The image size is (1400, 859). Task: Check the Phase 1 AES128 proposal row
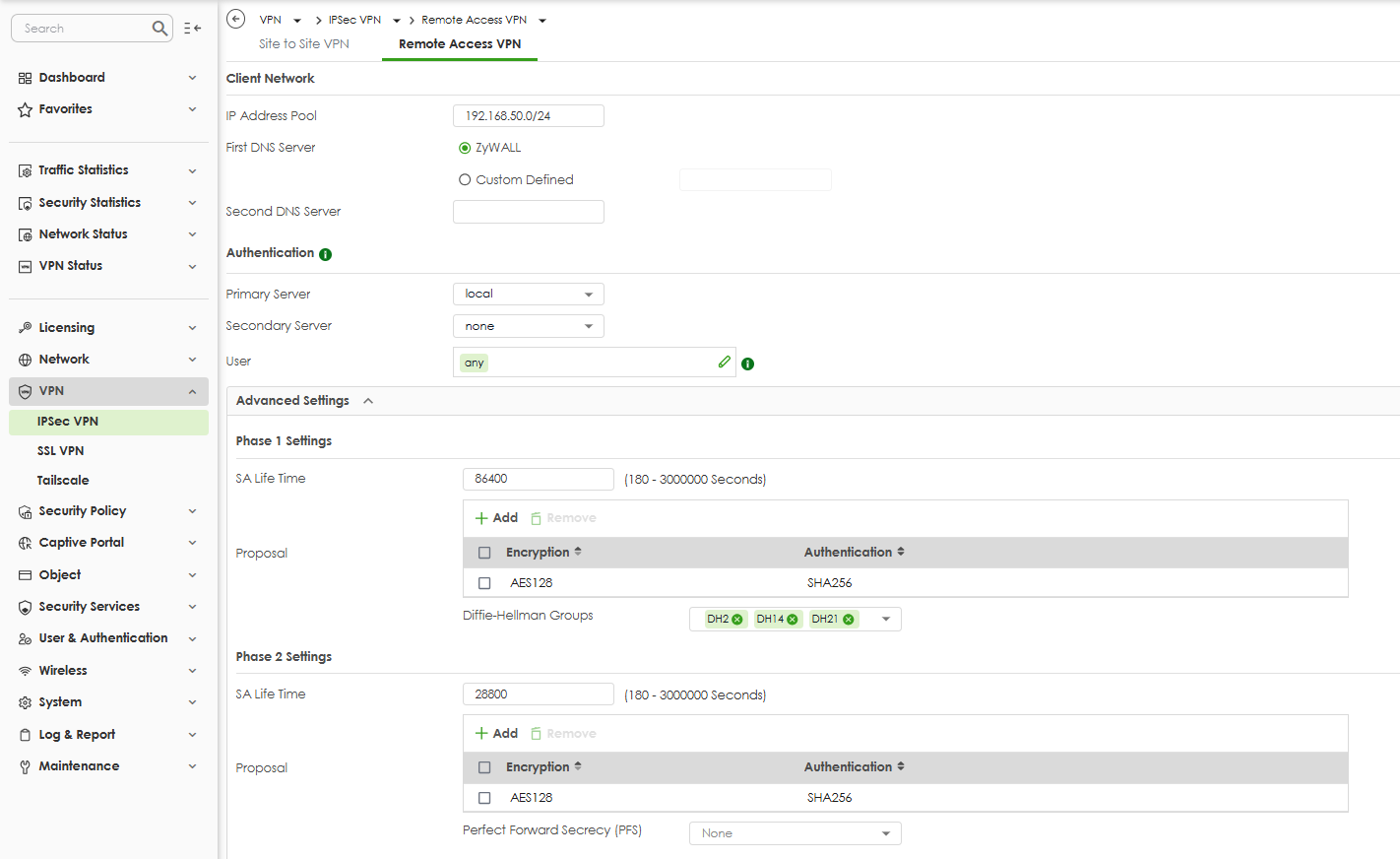pos(484,583)
